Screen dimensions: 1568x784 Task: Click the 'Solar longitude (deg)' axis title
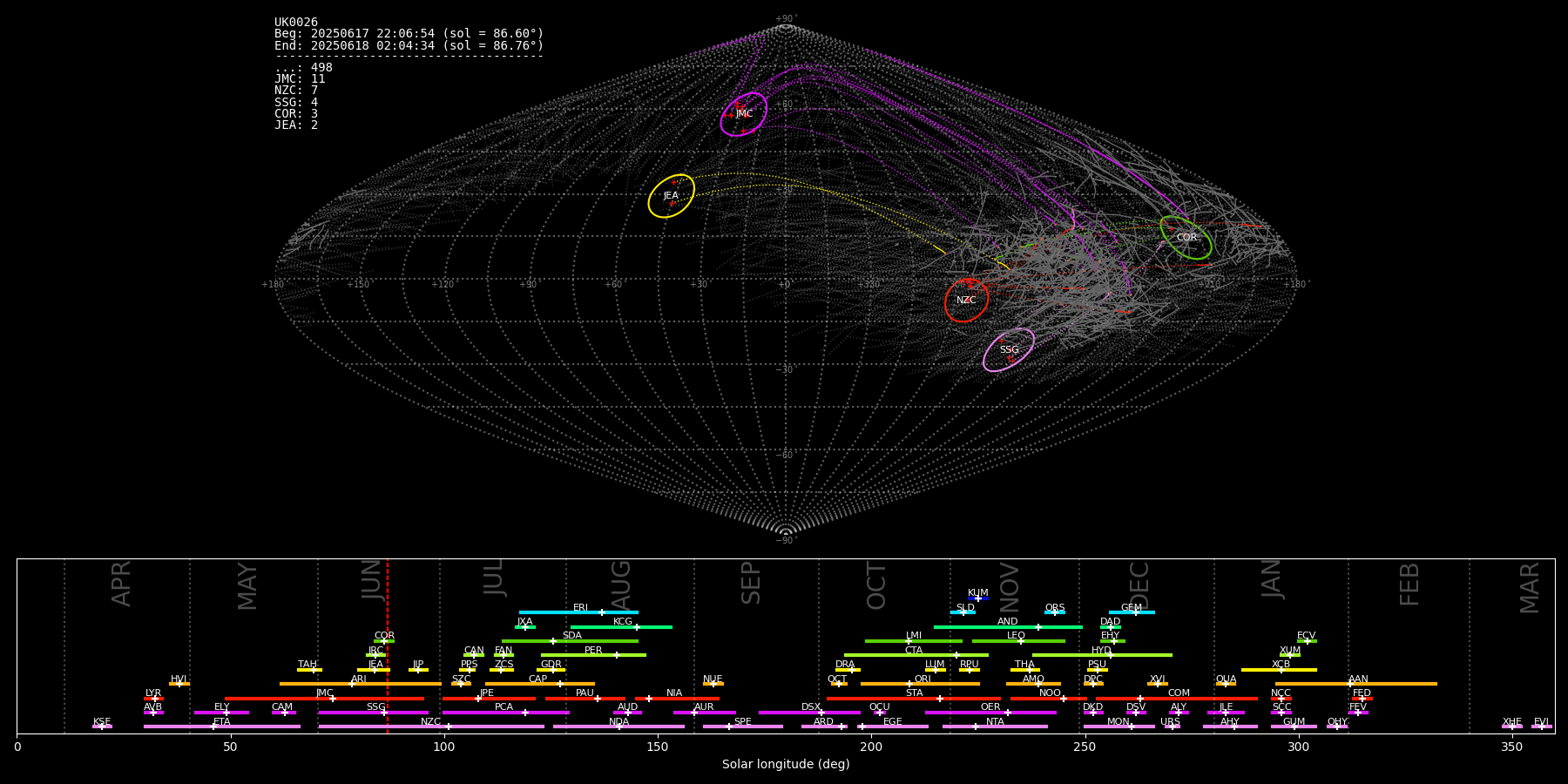tap(786, 765)
